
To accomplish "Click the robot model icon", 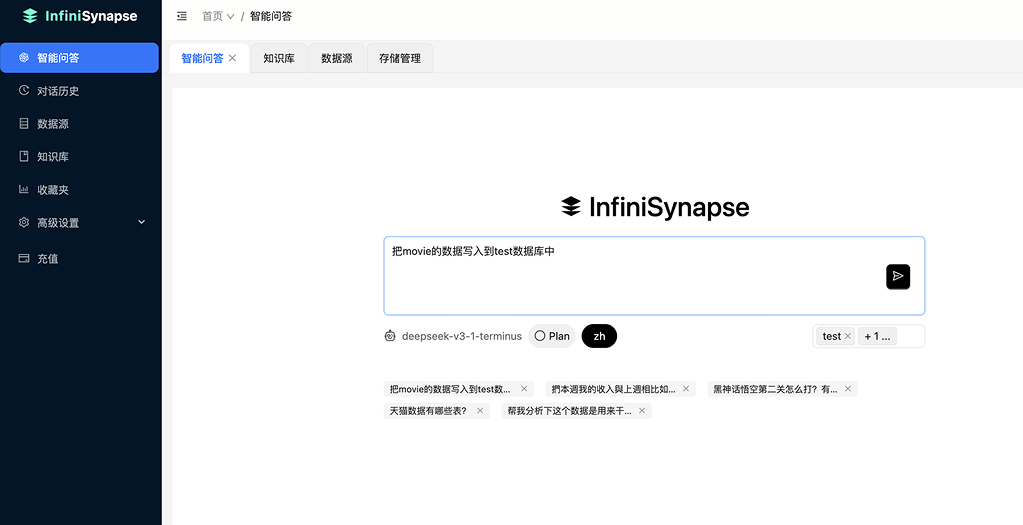I will click(390, 336).
